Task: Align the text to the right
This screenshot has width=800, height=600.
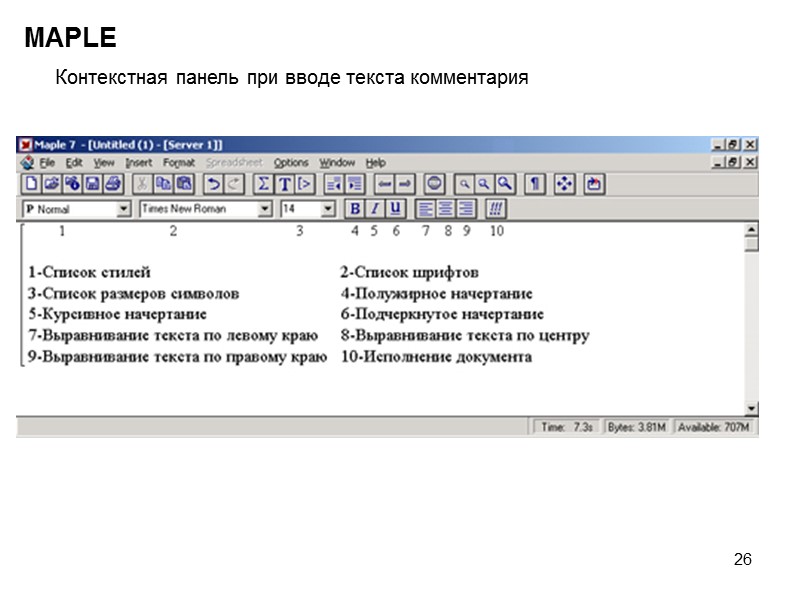Action: coord(466,208)
